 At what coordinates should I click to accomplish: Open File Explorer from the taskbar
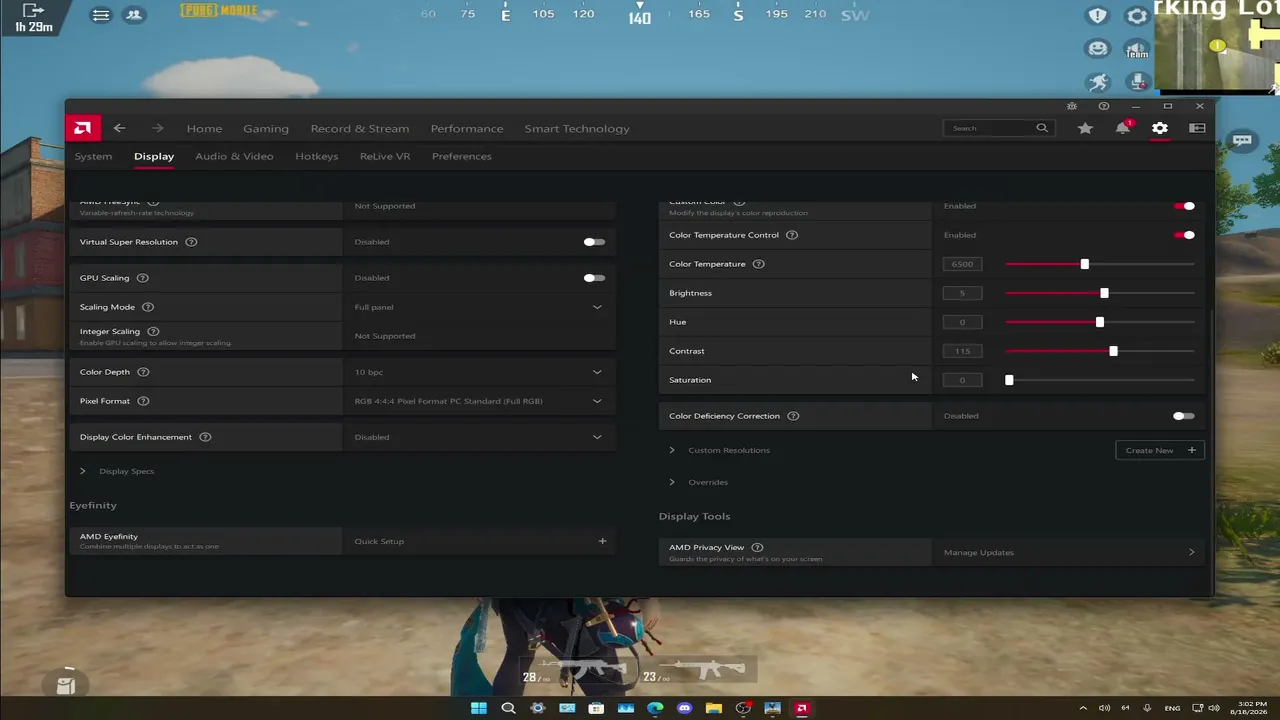click(714, 708)
